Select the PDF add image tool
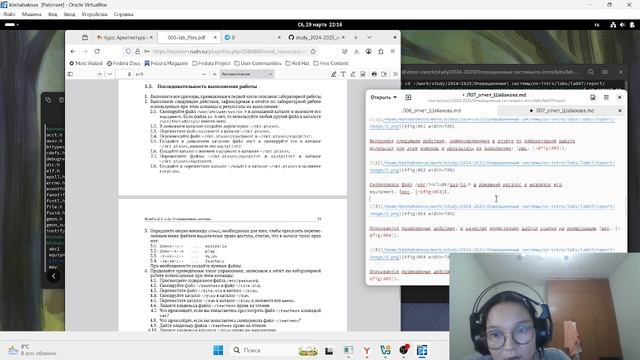 [363, 74]
